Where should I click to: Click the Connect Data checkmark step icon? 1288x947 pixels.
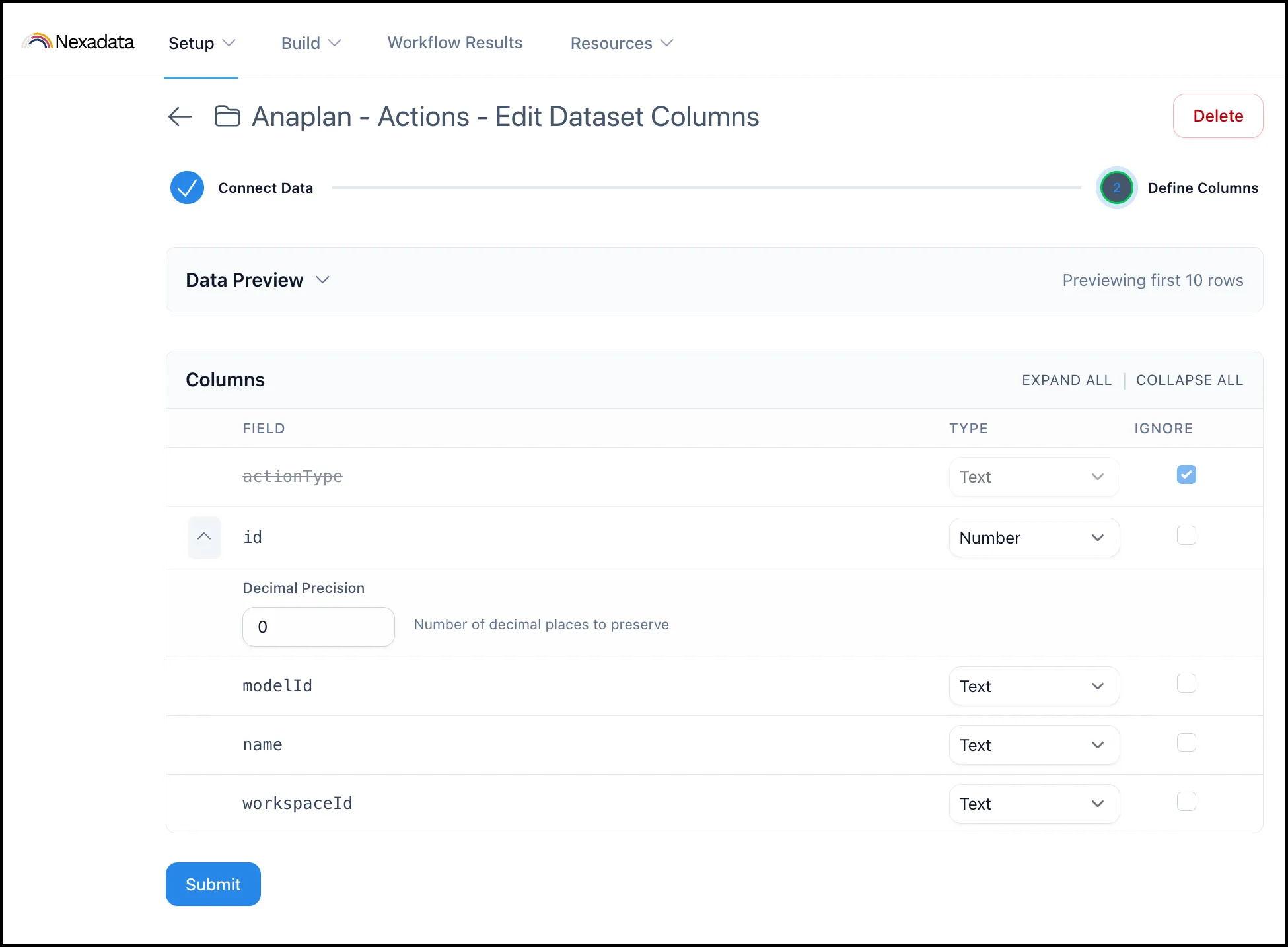(187, 188)
